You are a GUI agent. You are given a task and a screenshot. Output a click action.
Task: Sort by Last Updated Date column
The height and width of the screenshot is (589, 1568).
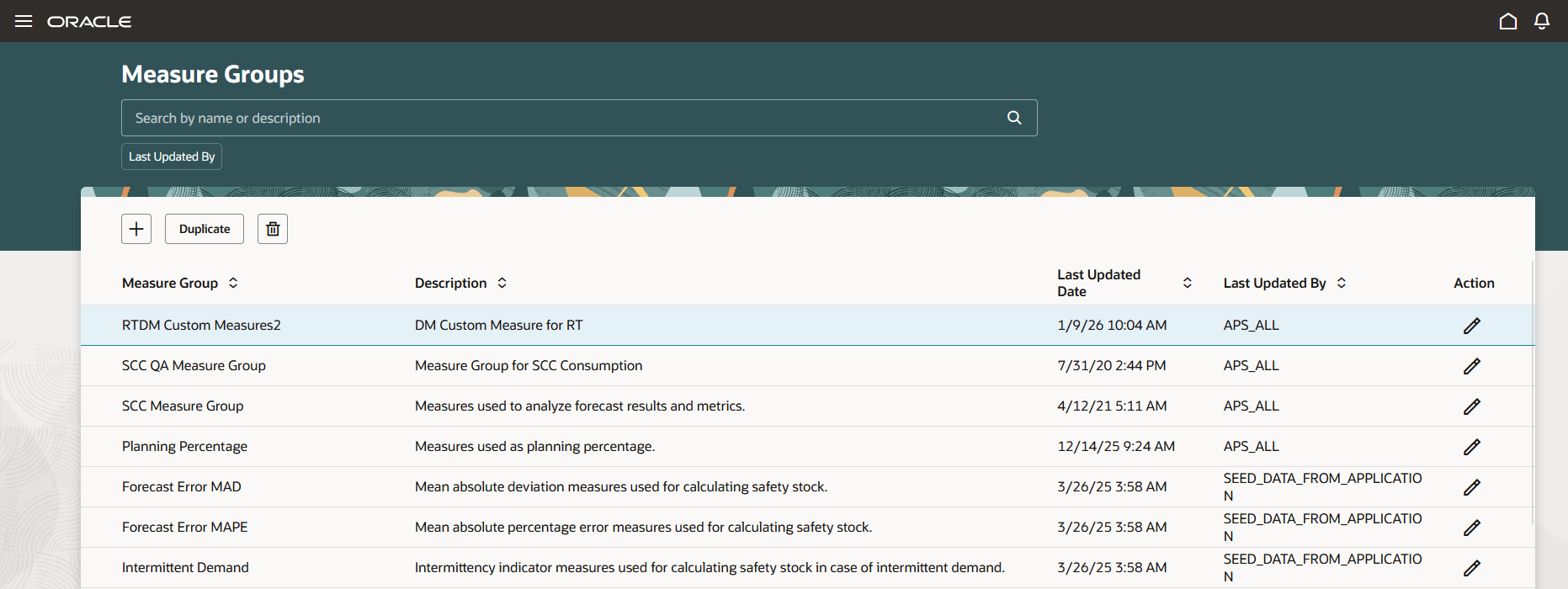[x=1187, y=283]
